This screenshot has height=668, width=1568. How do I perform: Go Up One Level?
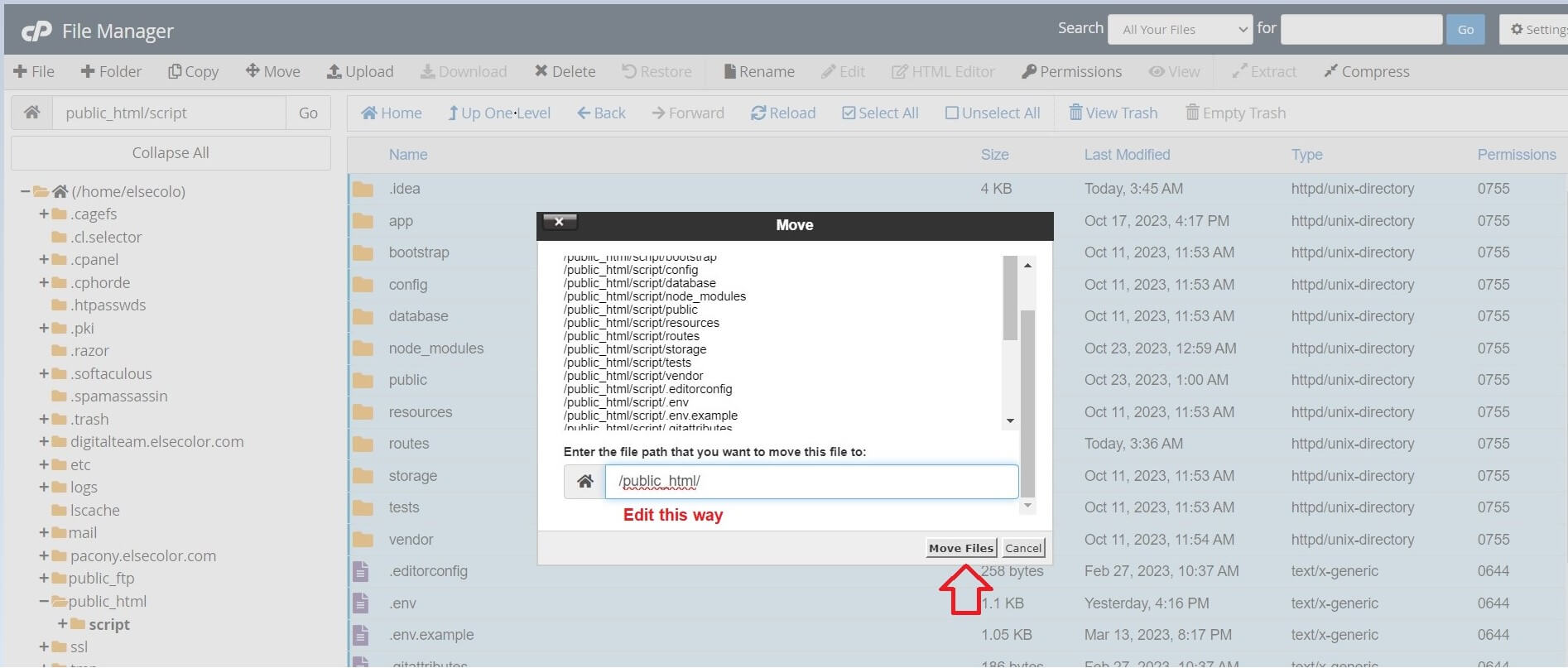499,113
